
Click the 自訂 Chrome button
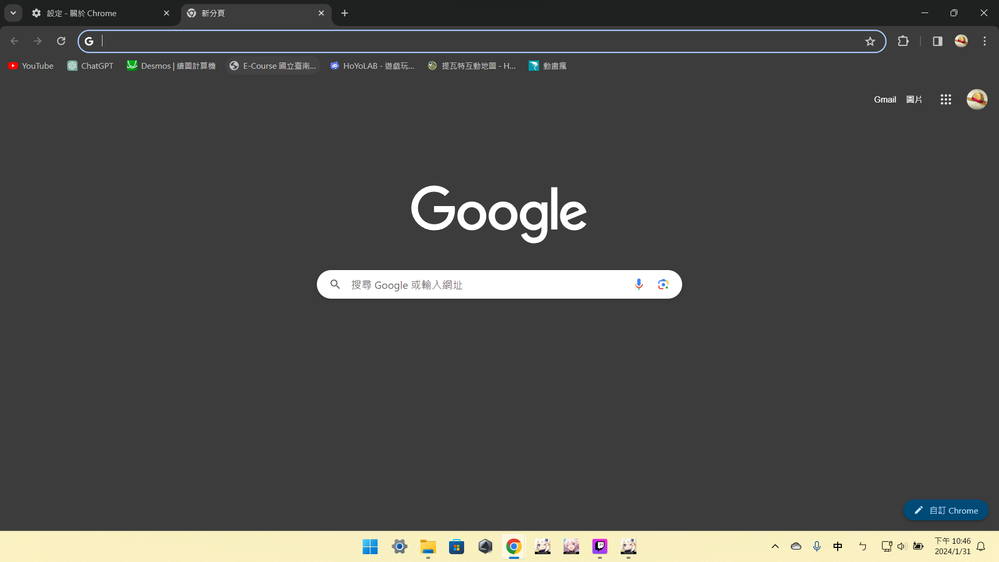click(945, 510)
